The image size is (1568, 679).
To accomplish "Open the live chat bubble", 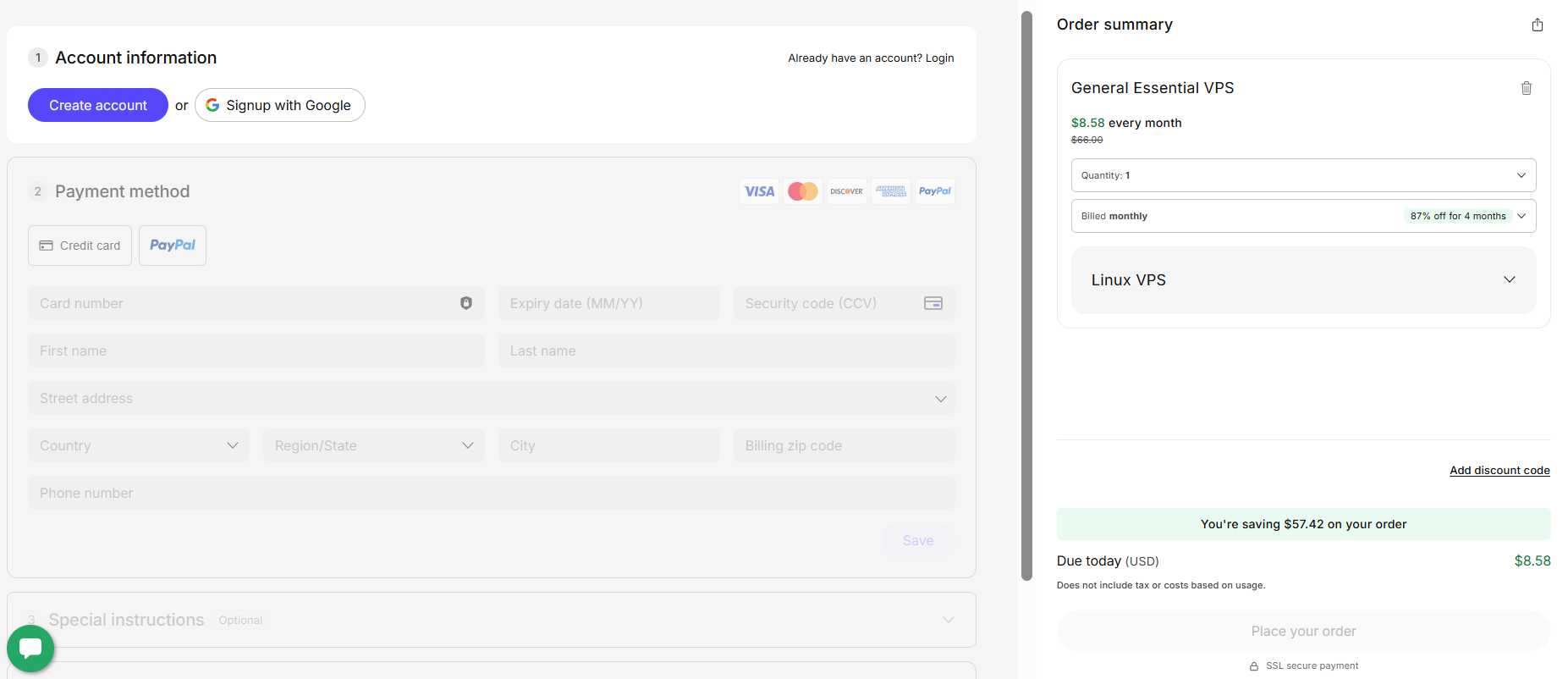I will pos(30,649).
